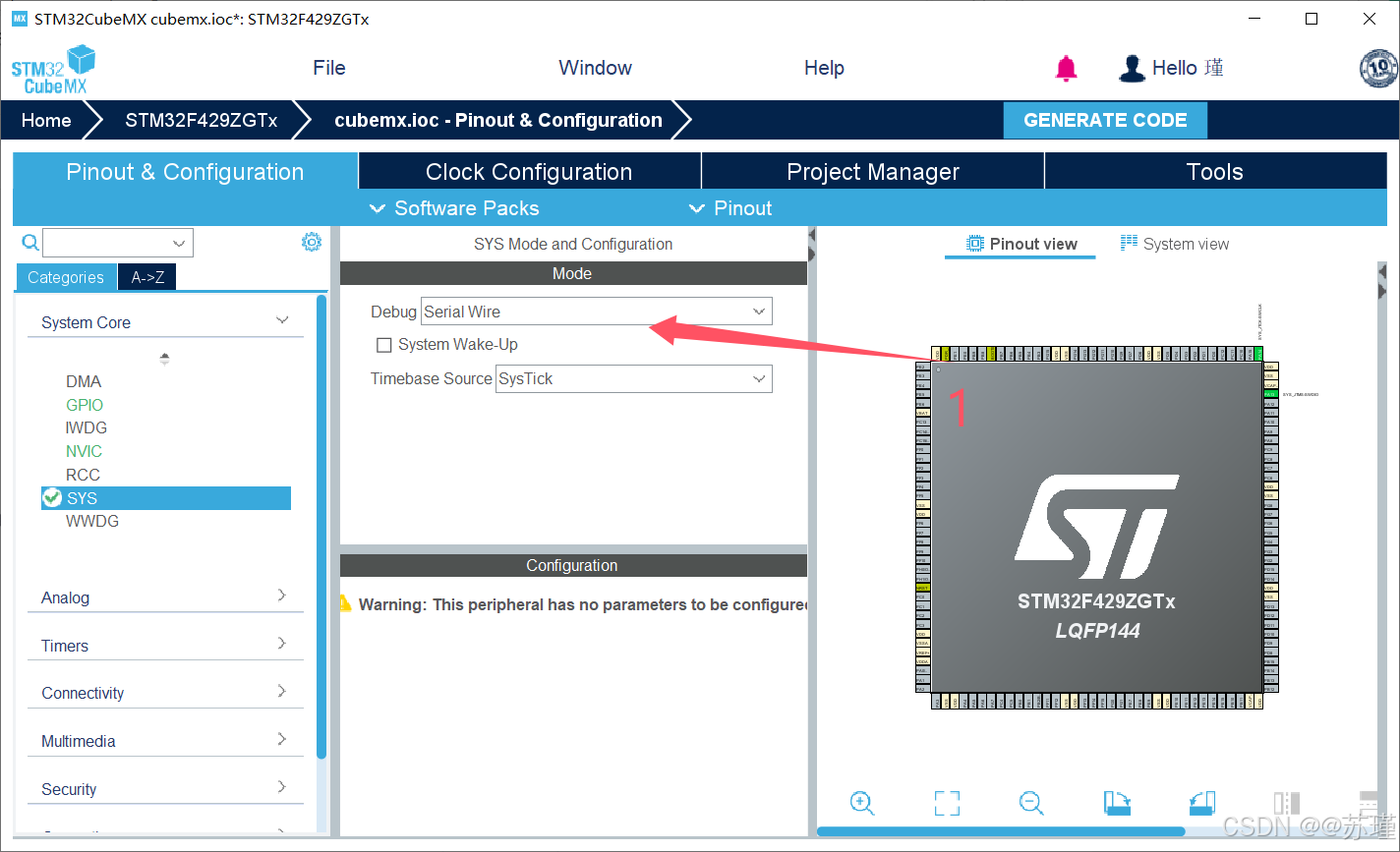Screen dimensions: 1400x852
Task: Select the Pinout & Configuration tab
Action: 185,171
